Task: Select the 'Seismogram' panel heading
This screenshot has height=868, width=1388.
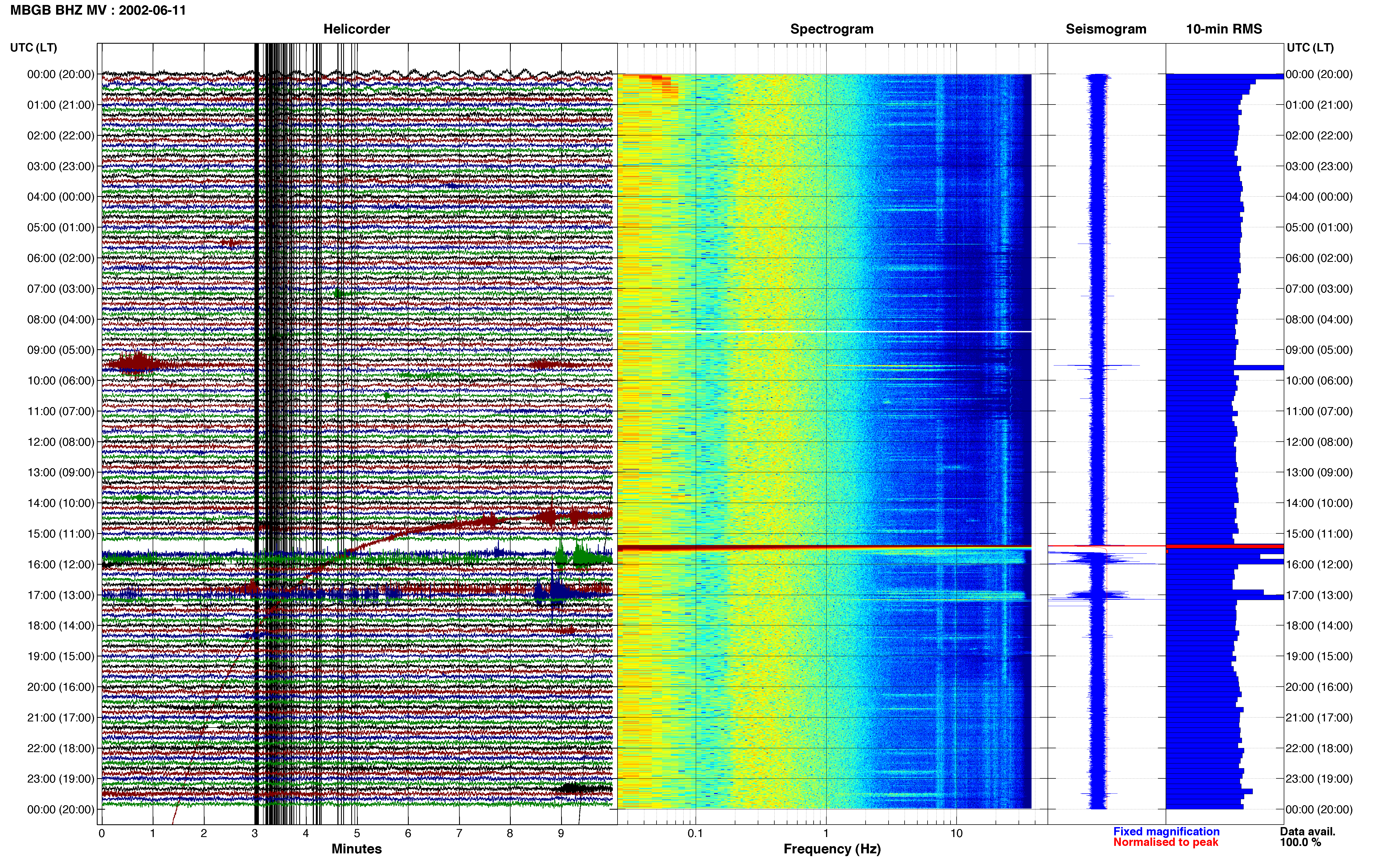Action: [1106, 29]
